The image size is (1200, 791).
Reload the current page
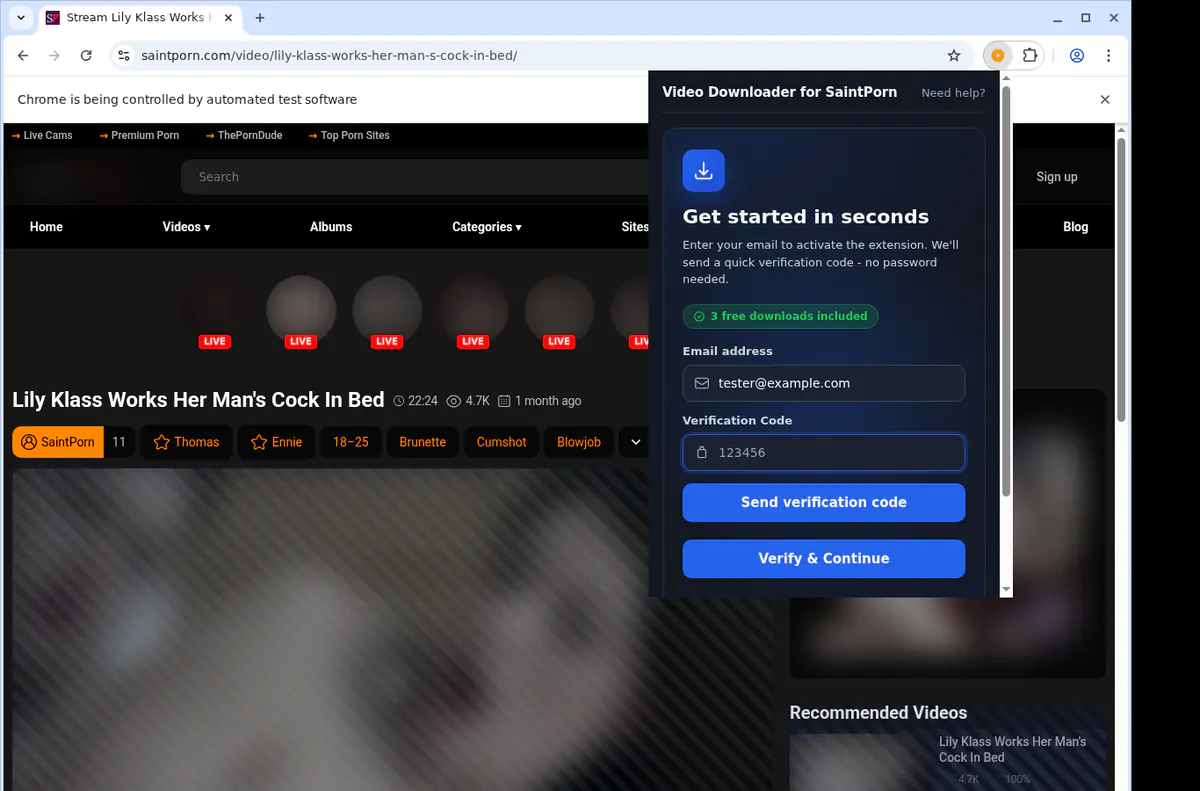coord(86,56)
